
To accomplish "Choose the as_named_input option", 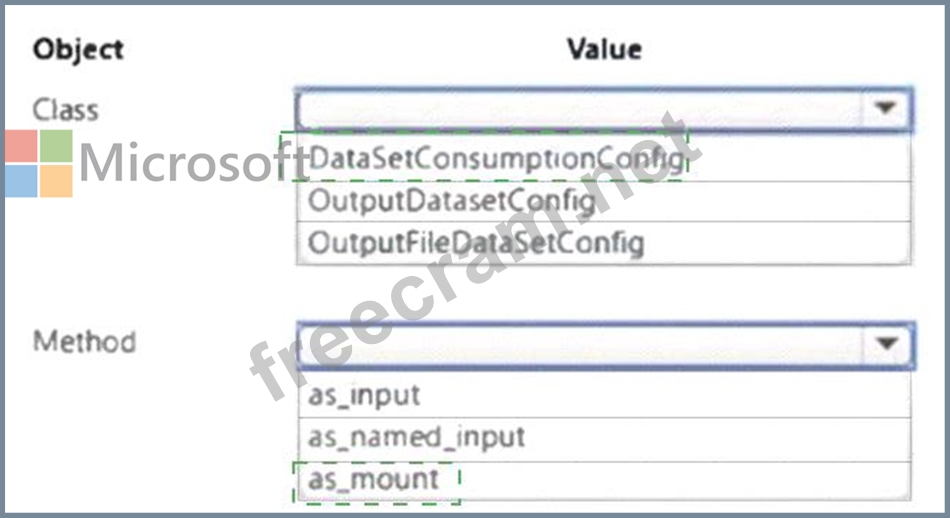I will tap(417, 437).
